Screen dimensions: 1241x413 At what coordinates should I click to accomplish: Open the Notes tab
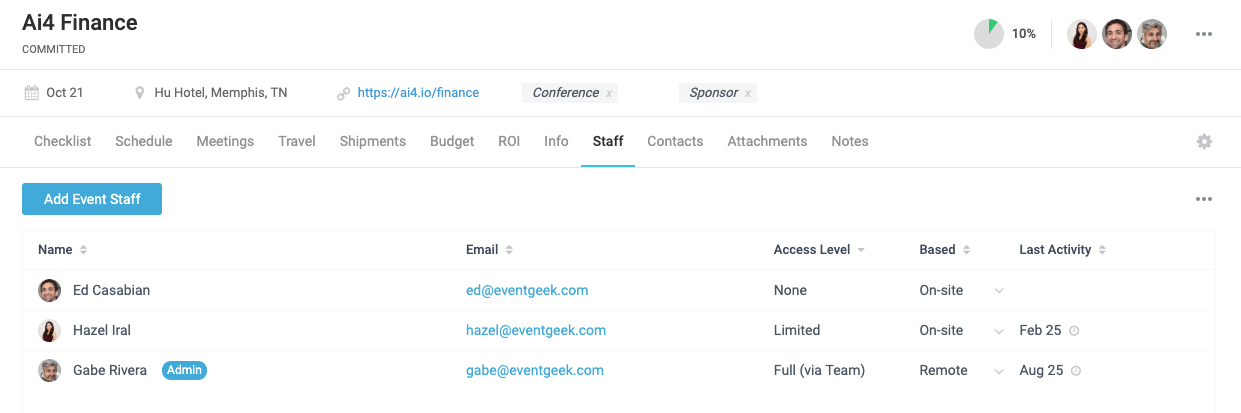[x=850, y=142]
